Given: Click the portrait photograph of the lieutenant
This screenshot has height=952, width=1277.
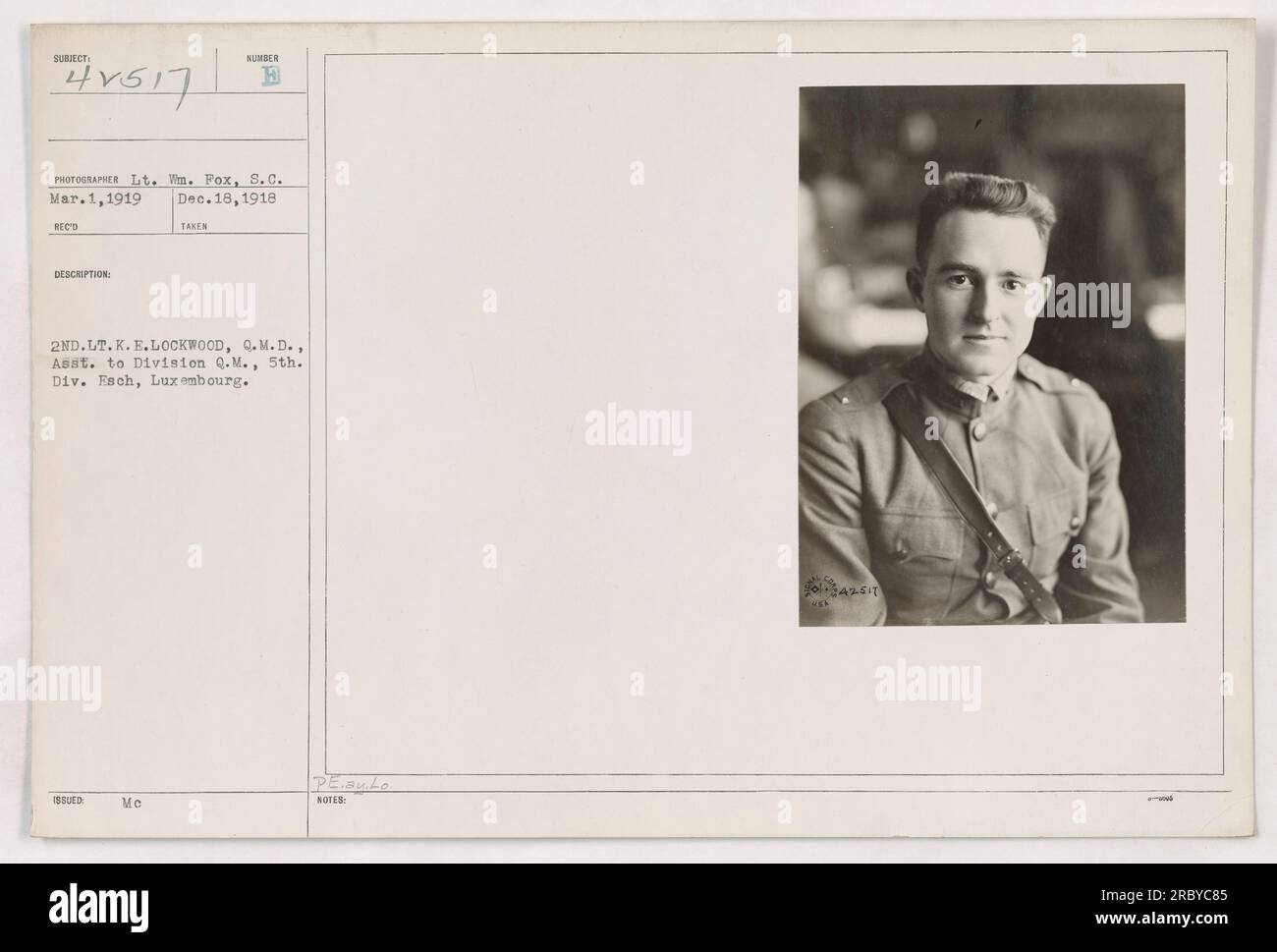Looking at the screenshot, I should tap(992, 356).
